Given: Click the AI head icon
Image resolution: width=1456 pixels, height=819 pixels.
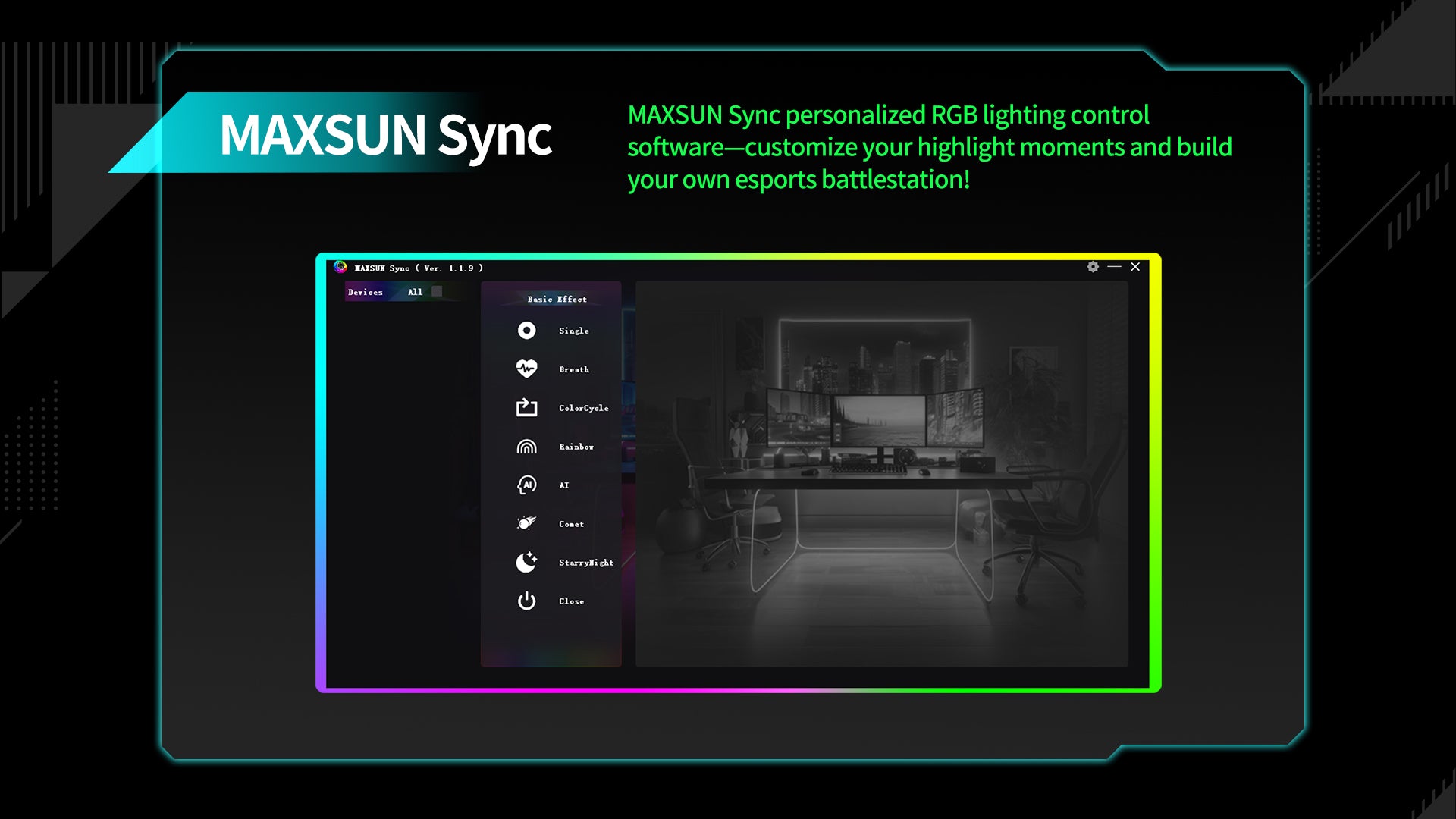Looking at the screenshot, I should pos(526,485).
